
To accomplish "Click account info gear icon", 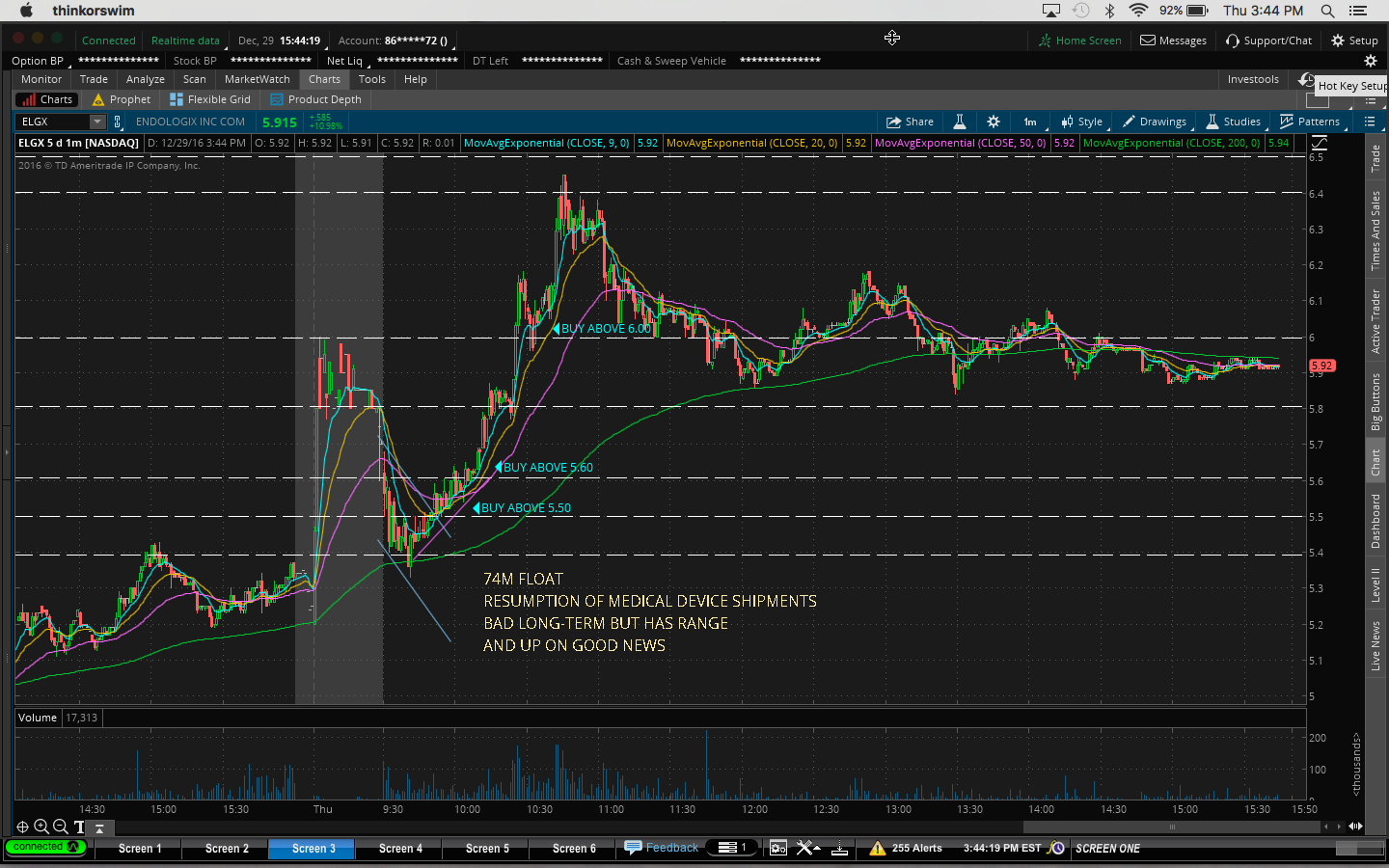I will pyautogui.click(x=1370, y=61).
